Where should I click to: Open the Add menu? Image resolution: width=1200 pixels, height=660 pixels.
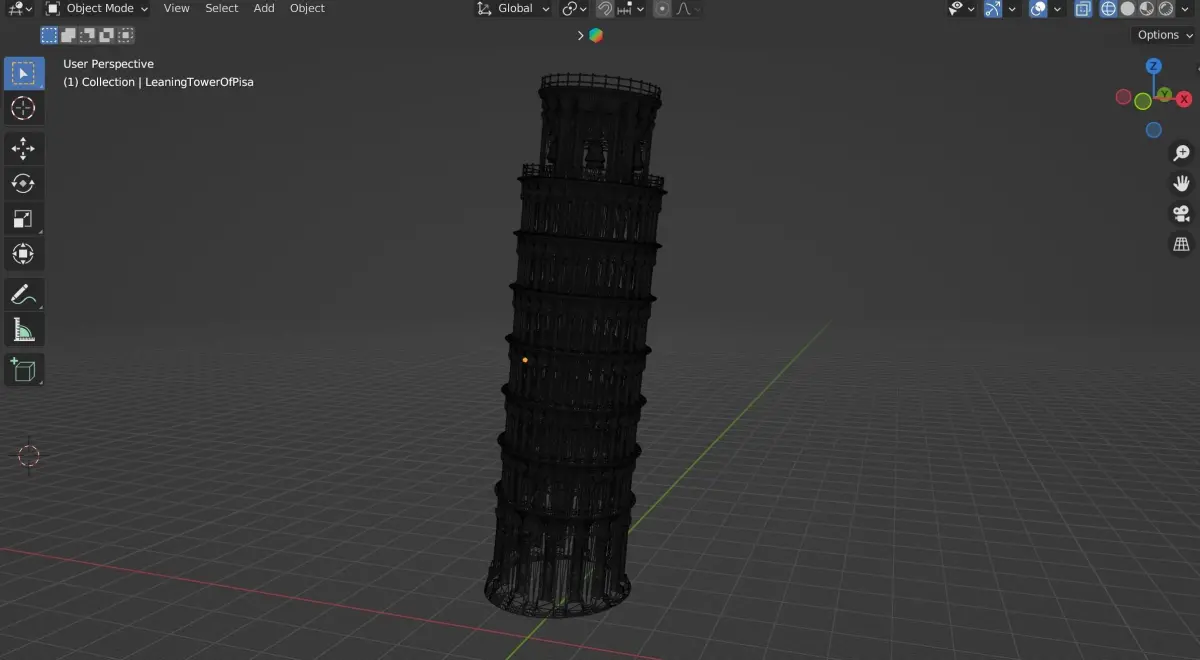(x=264, y=9)
